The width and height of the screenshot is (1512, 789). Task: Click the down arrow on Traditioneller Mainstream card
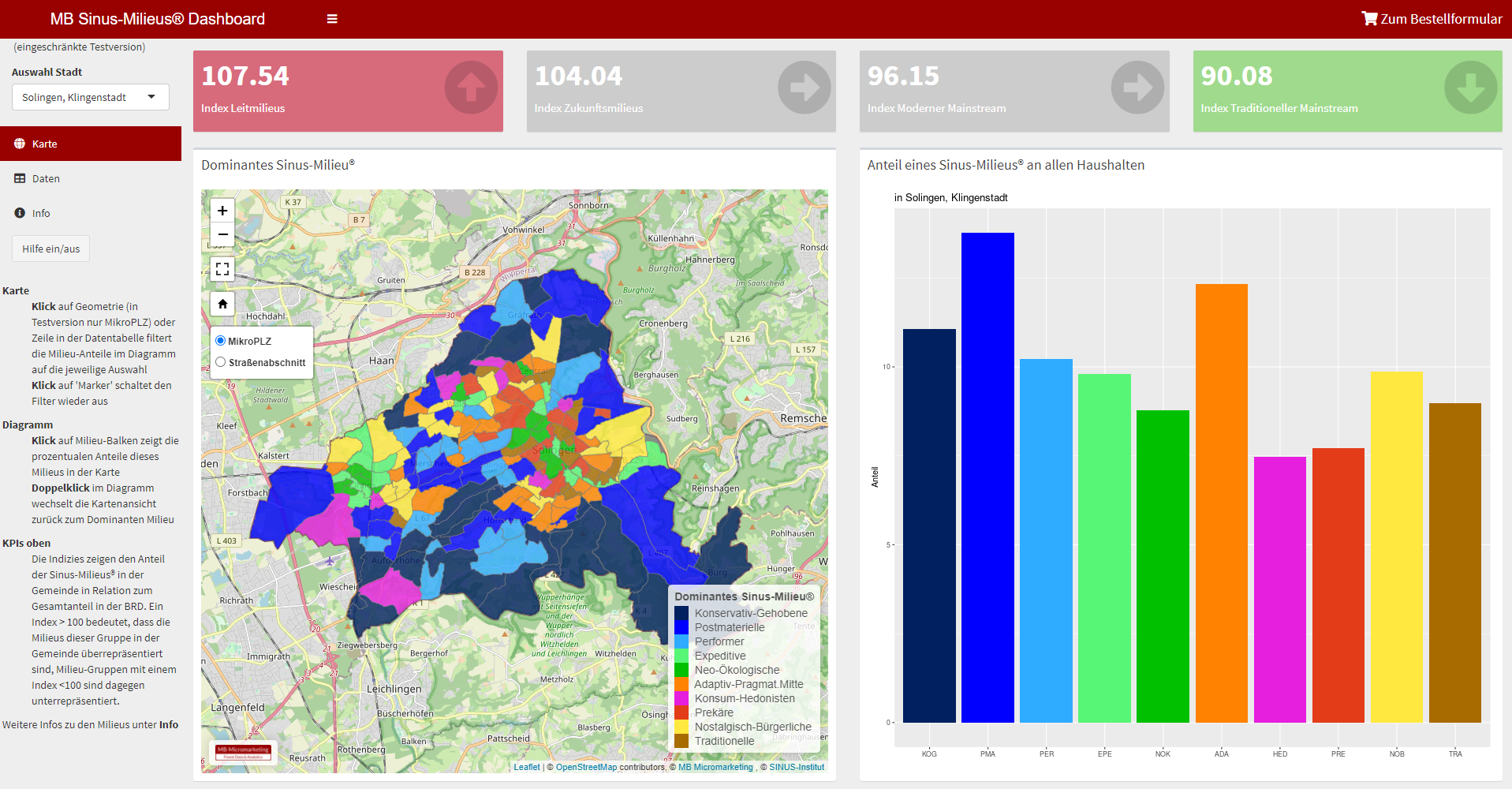1470,88
